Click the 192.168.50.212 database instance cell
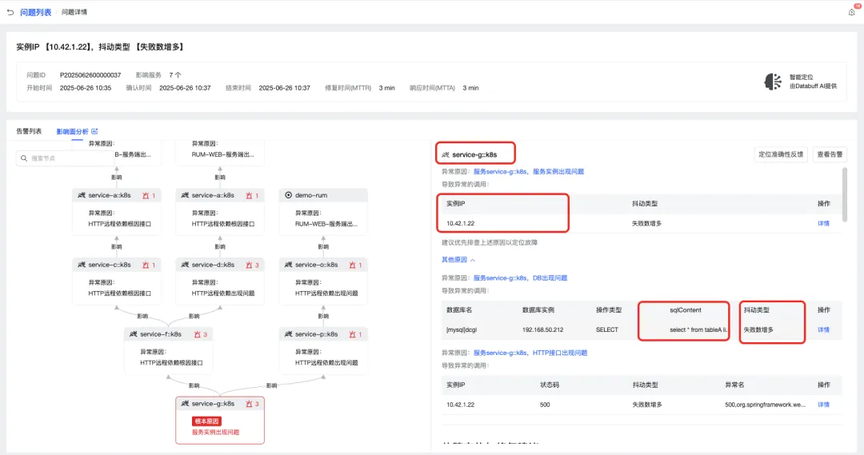The image size is (864, 455). (x=543, y=329)
